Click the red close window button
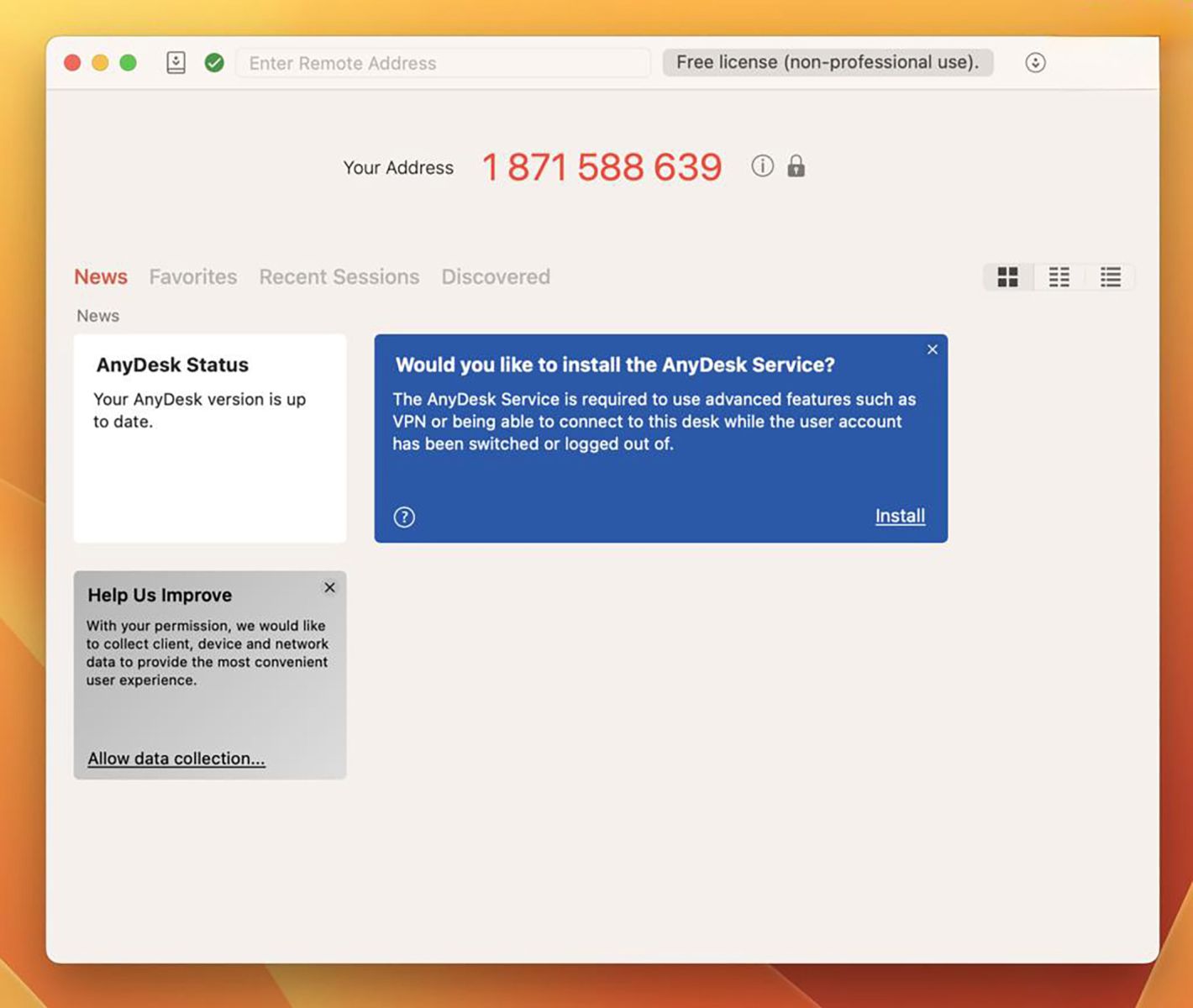The height and width of the screenshot is (1008, 1193). [72, 63]
